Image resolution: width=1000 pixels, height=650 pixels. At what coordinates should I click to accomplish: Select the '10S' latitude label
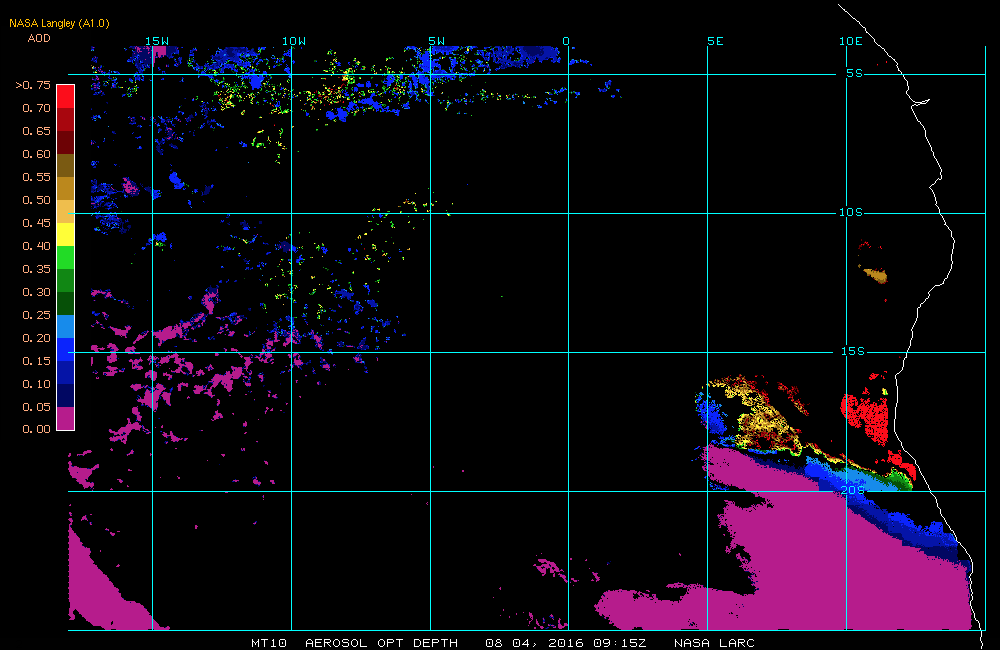(851, 212)
